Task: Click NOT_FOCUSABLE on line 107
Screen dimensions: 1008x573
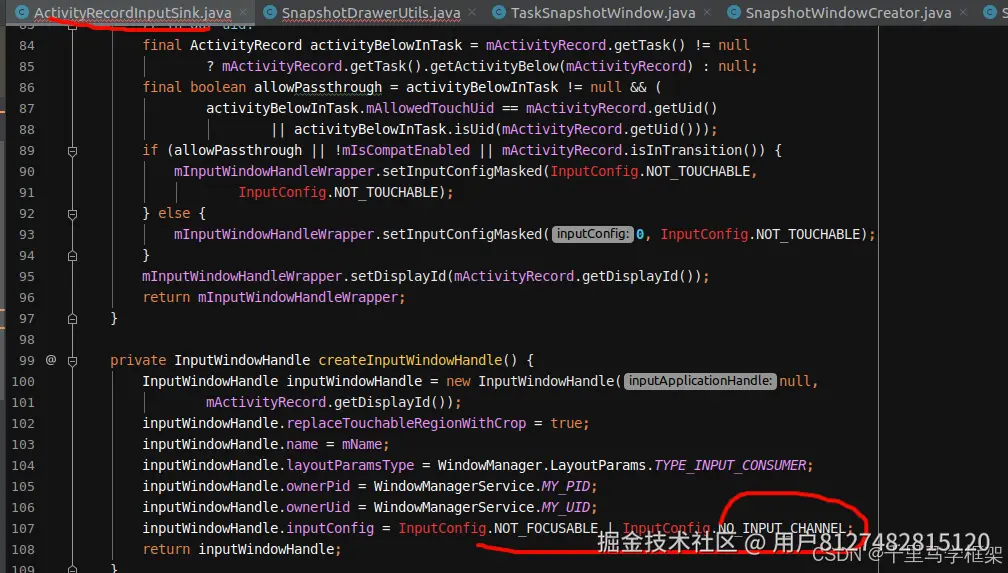Action: [546, 528]
